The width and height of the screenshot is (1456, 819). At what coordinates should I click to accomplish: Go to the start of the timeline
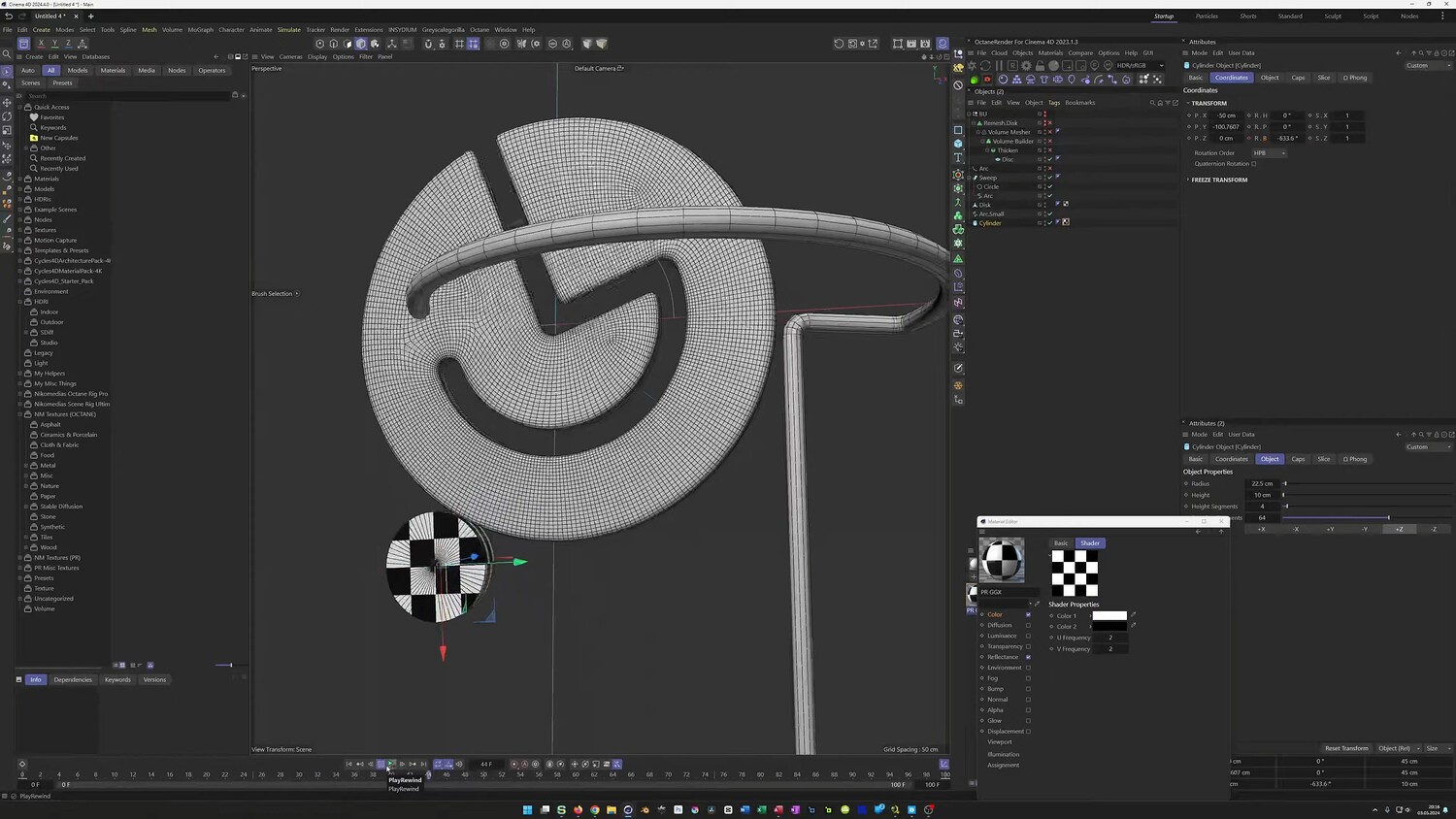349,765
